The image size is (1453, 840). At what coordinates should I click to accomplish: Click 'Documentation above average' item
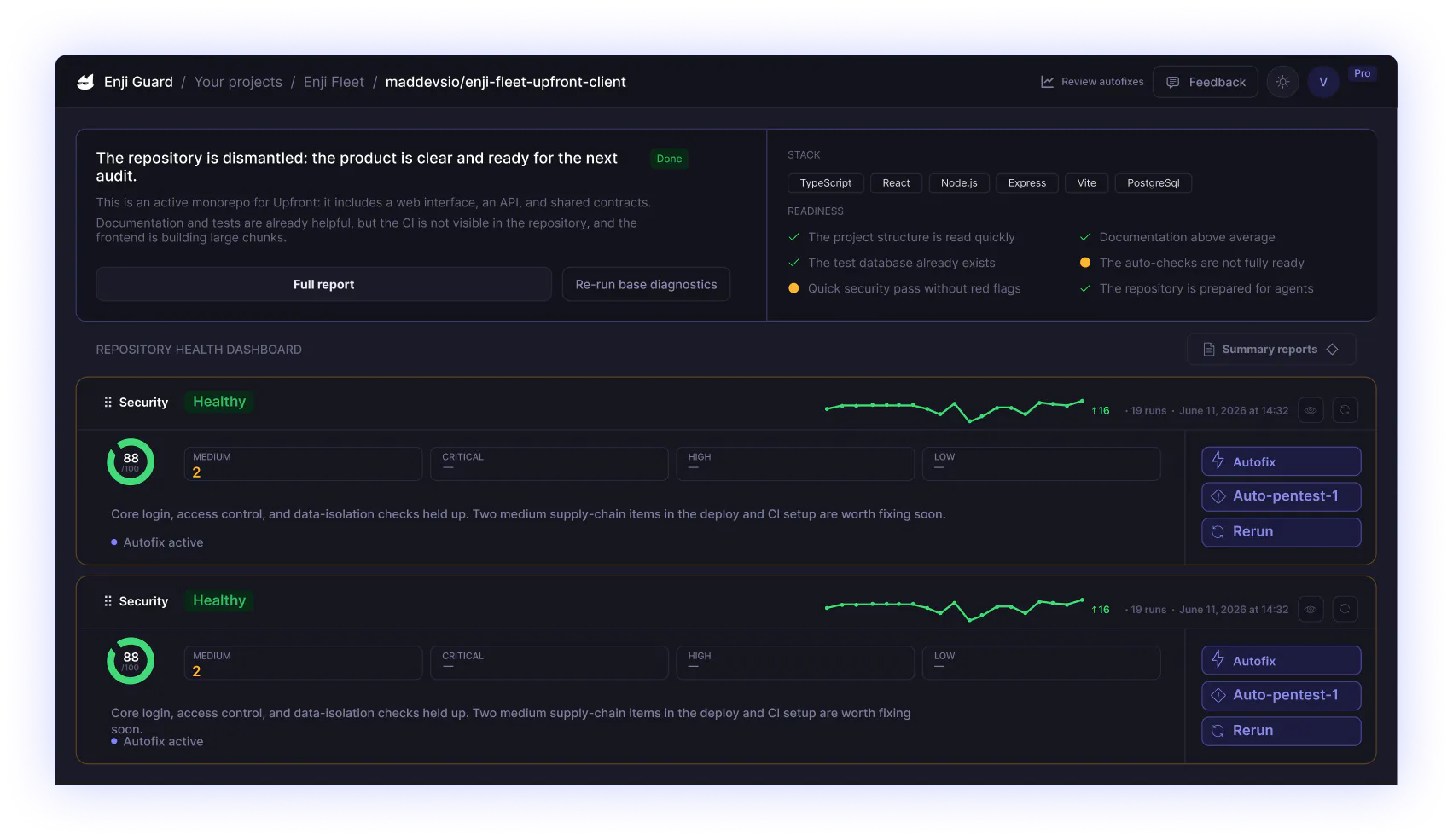(x=1187, y=237)
